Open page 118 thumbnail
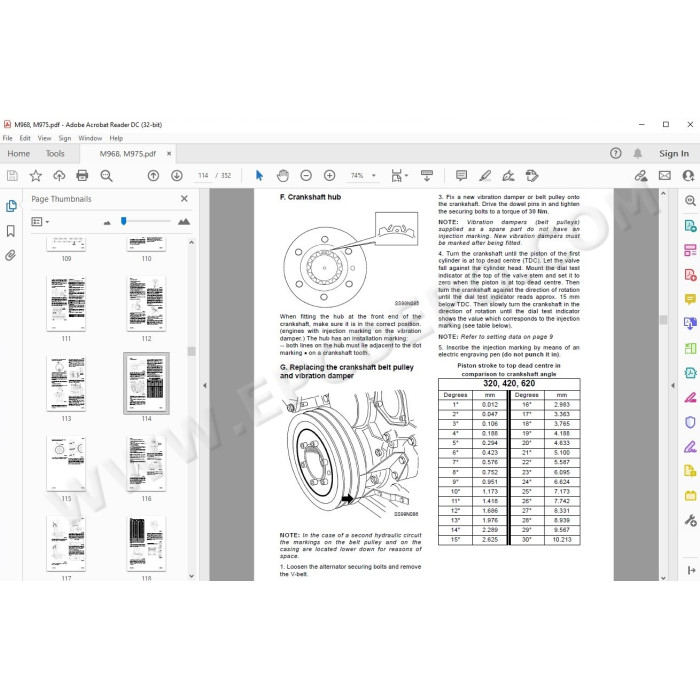700x700 pixels. point(146,543)
